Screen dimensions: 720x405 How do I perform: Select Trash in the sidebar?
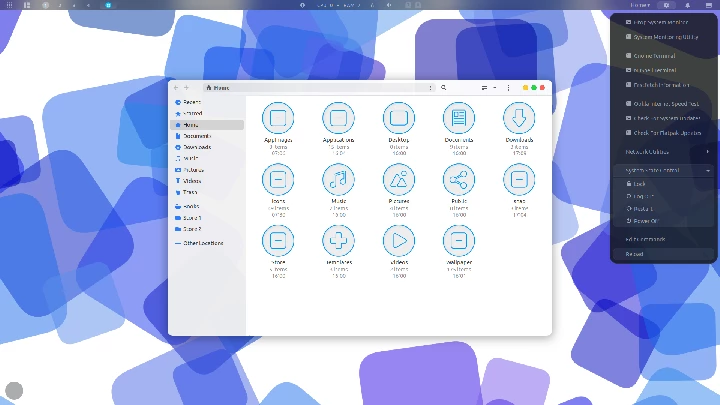tap(189, 192)
